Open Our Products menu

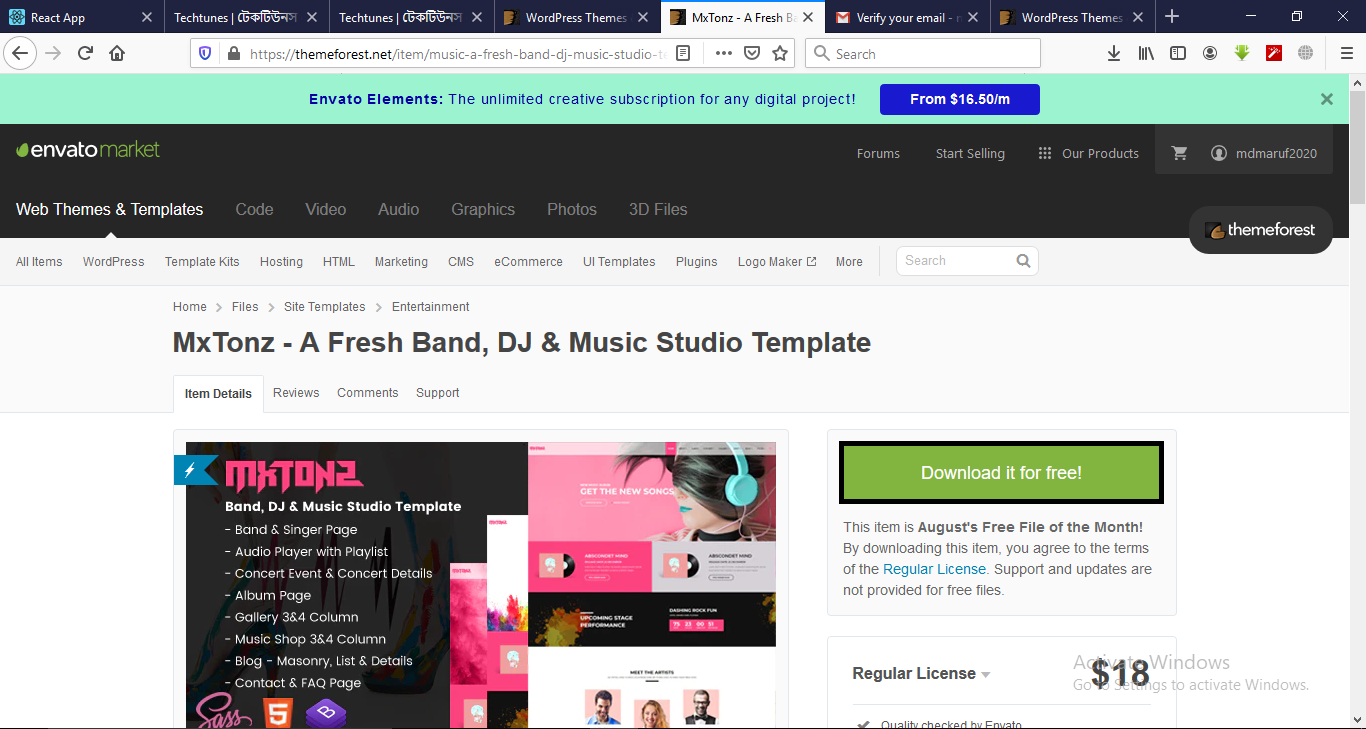click(1088, 153)
